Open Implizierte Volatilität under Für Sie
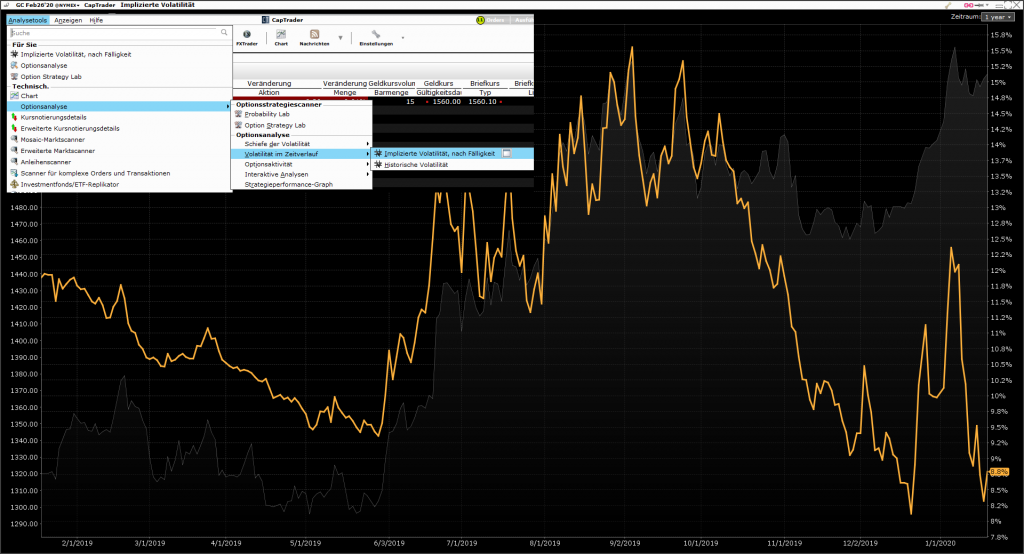Screen dimensions: 1024x554 tap(75, 54)
